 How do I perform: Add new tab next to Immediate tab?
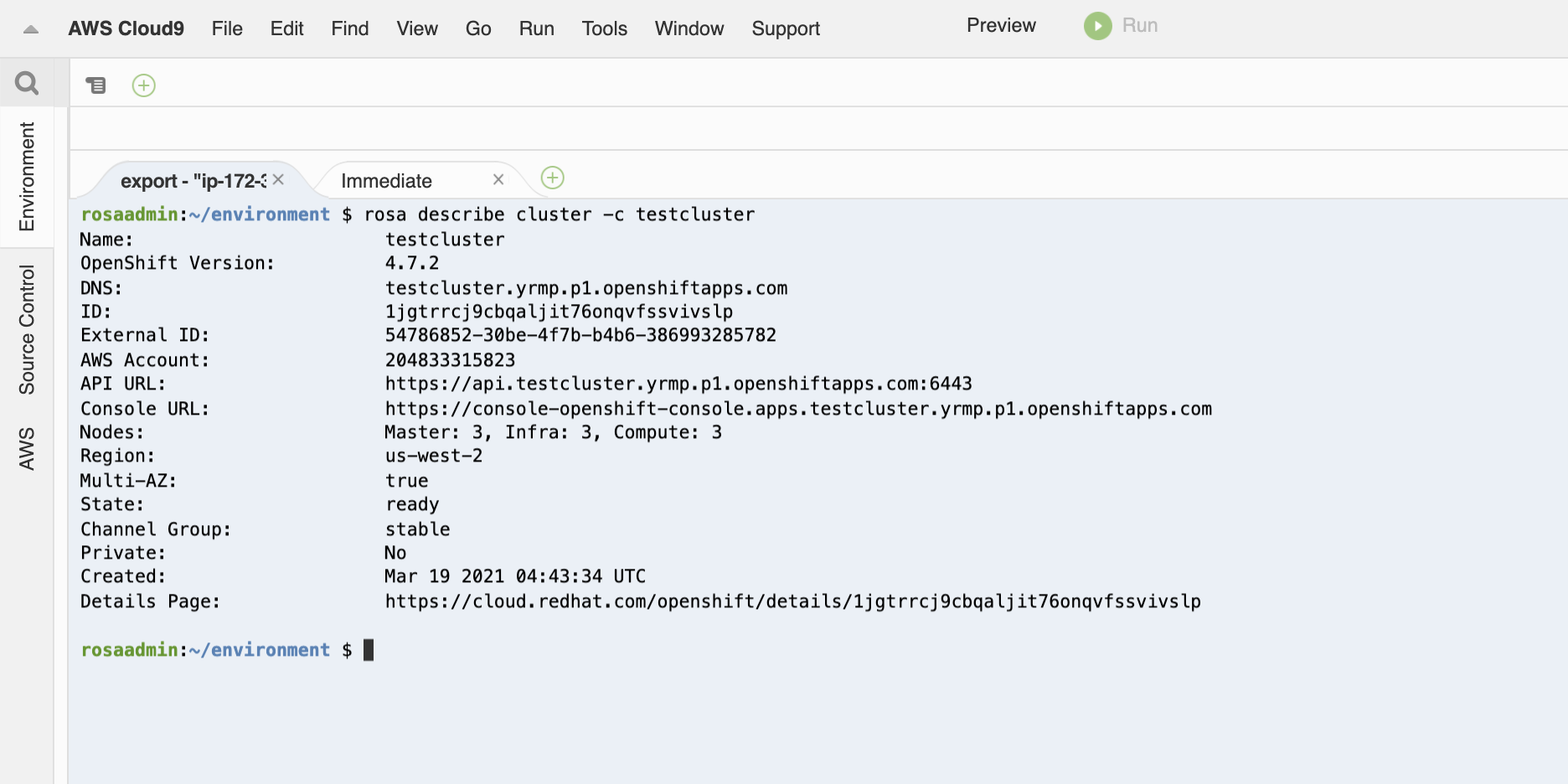[x=553, y=178]
